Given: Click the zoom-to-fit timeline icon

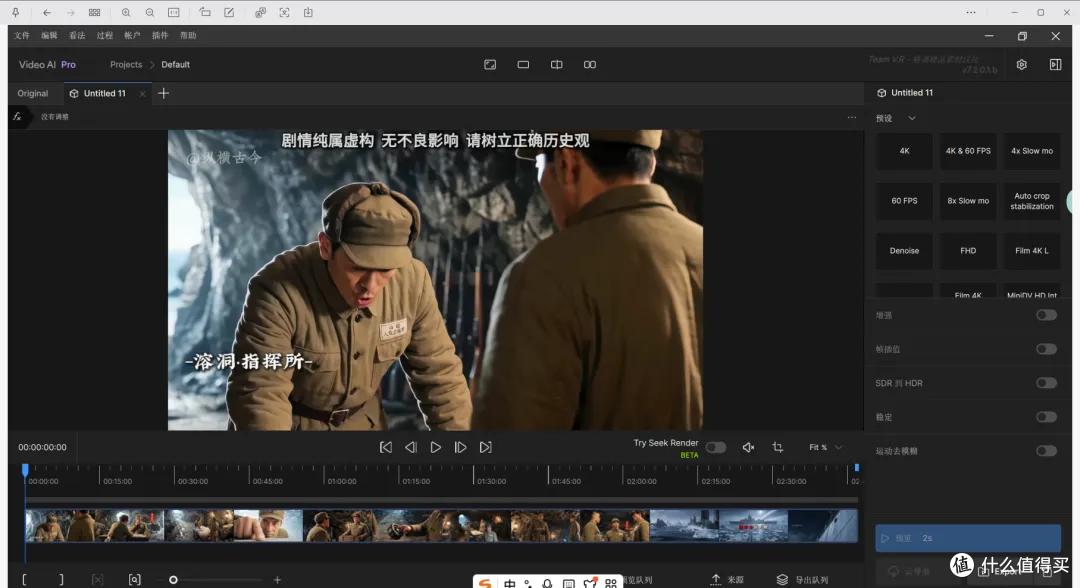Looking at the screenshot, I should 134,580.
